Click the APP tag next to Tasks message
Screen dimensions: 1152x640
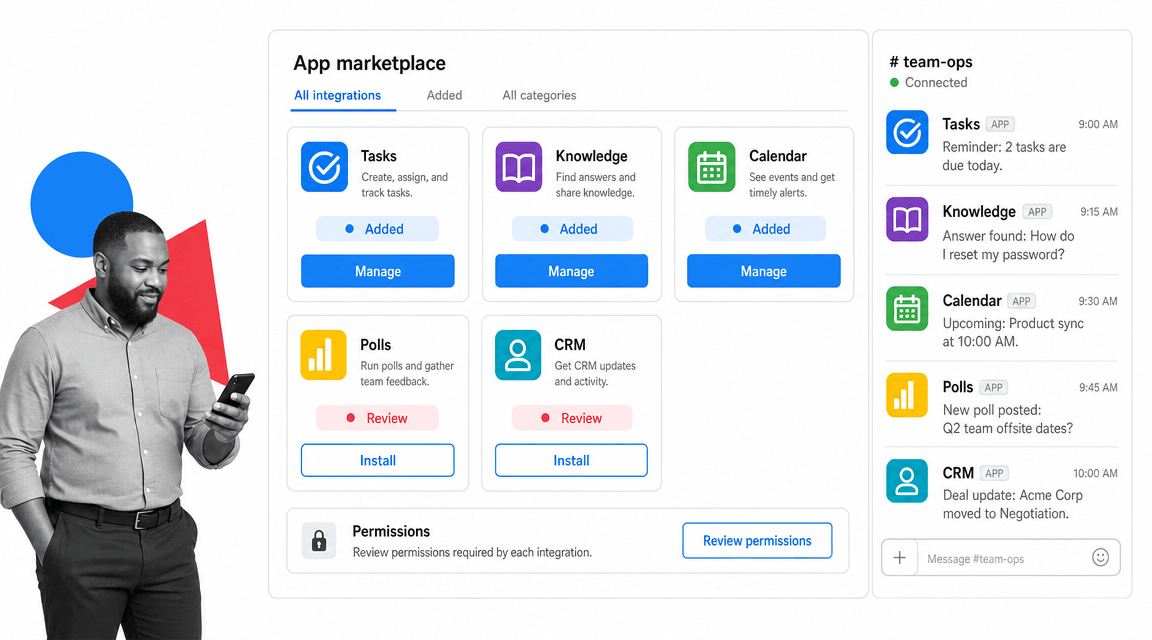coord(1000,124)
